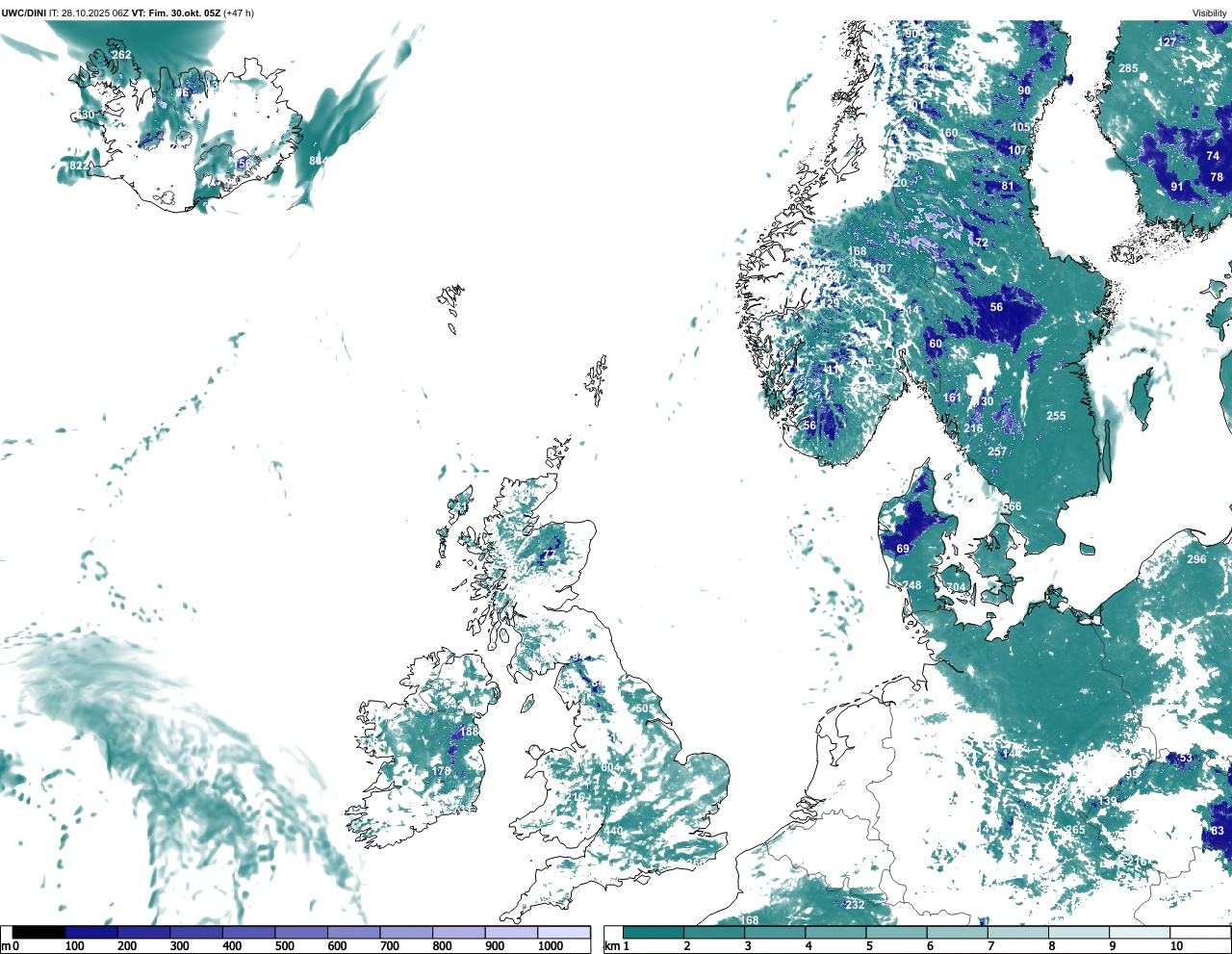1232x954 pixels.
Task: Select the initial time '28.10.2025 06Z'
Action: [x=95, y=13]
